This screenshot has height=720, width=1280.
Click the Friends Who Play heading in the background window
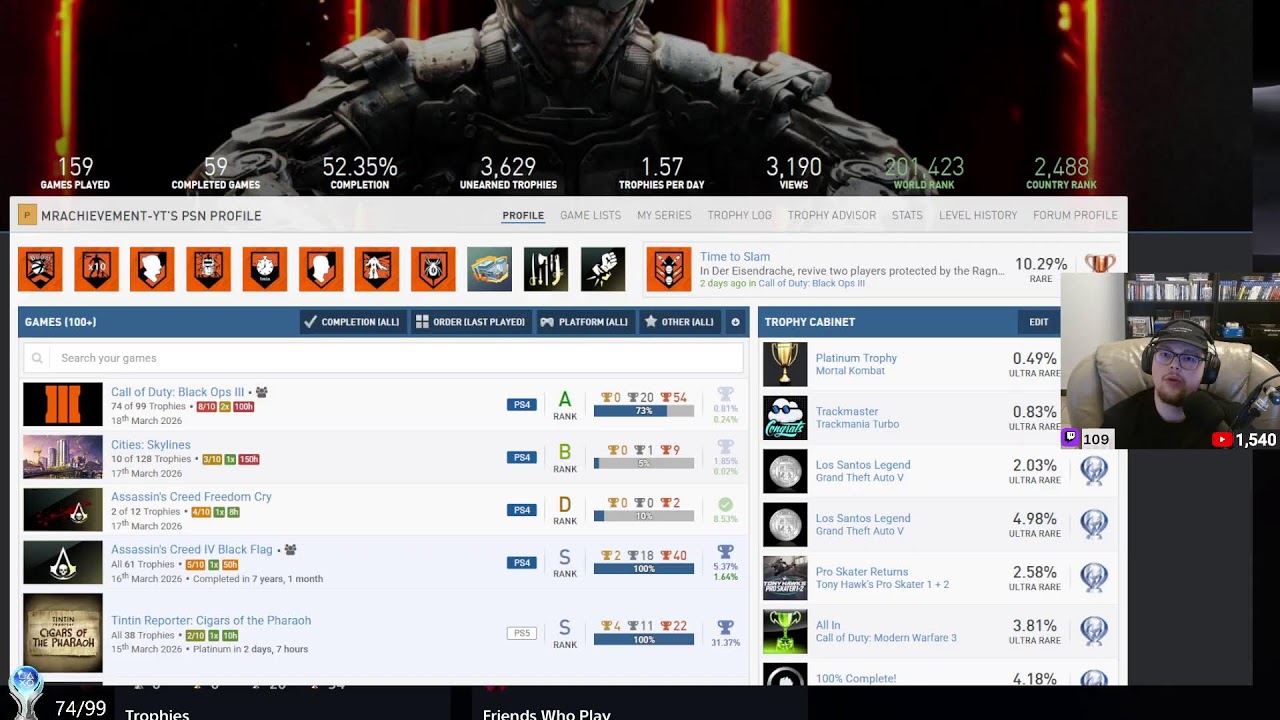click(546, 714)
